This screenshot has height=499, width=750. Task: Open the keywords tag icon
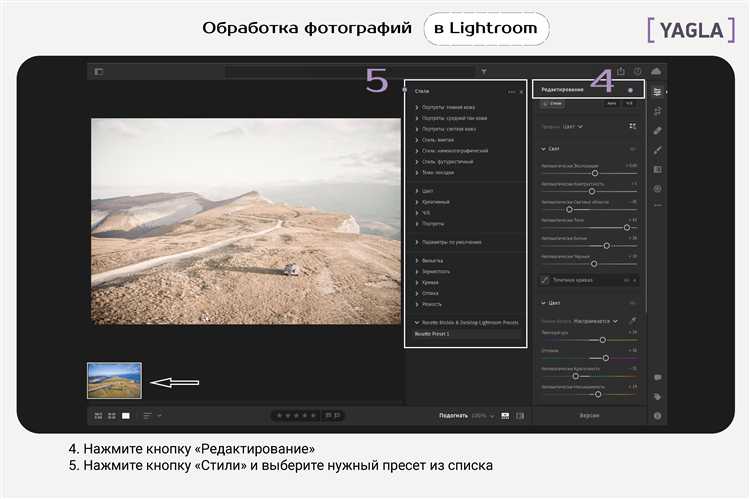(658, 397)
